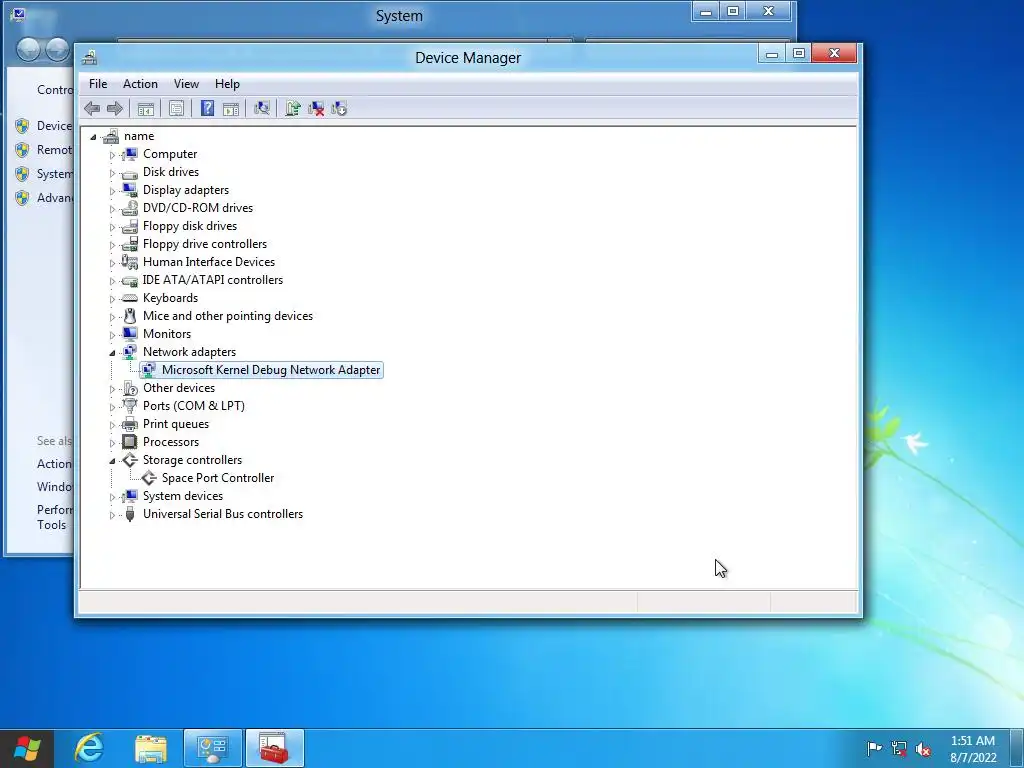1024x768 pixels.
Task: Select the Other devices question-mark icon
Action: click(130, 388)
